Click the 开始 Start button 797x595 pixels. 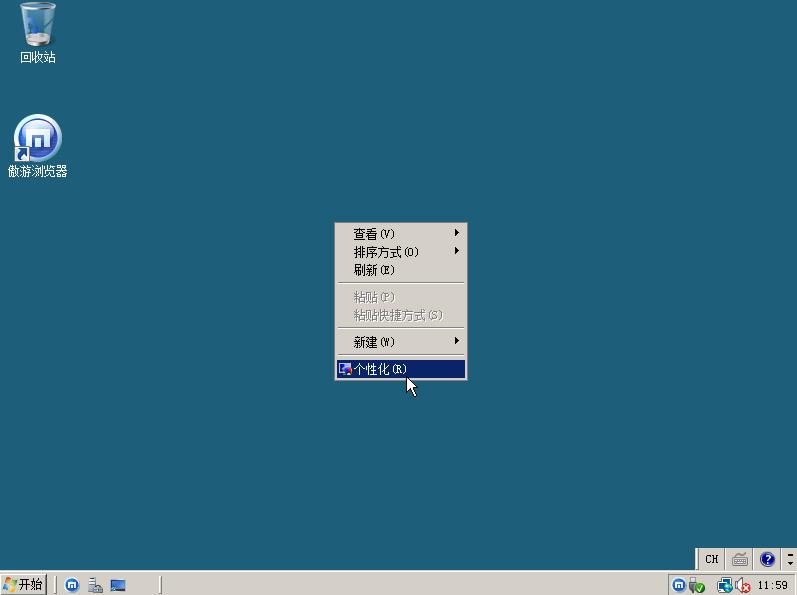click(x=24, y=585)
